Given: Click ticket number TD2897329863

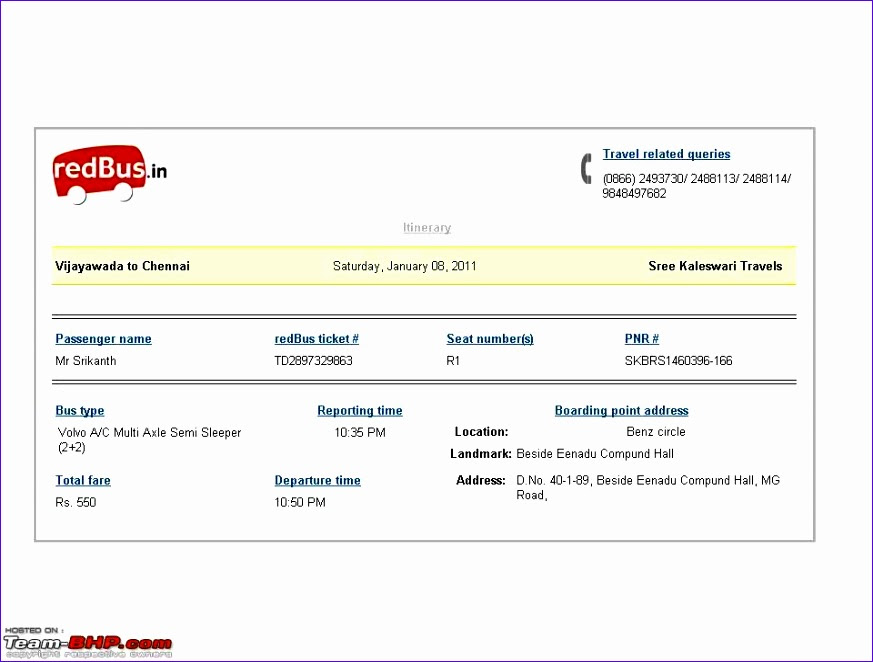Looking at the screenshot, I should coord(313,361).
